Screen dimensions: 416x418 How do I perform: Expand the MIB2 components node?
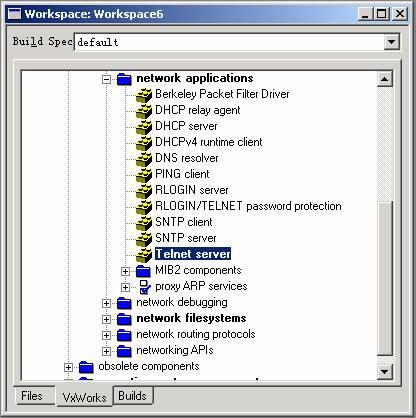125,271
